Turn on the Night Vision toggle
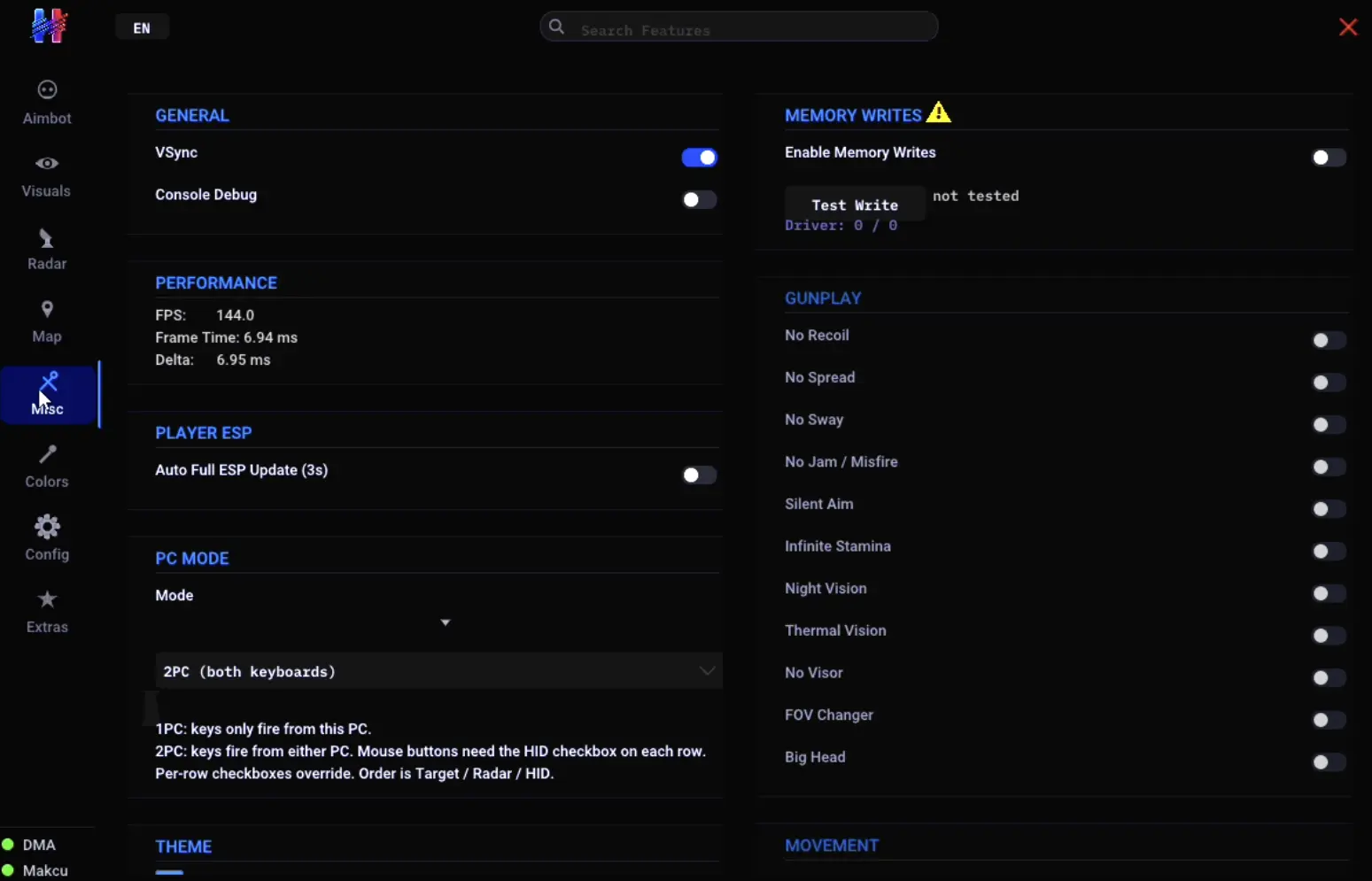Viewport: 1372px width, 881px height. (1329, 593)
